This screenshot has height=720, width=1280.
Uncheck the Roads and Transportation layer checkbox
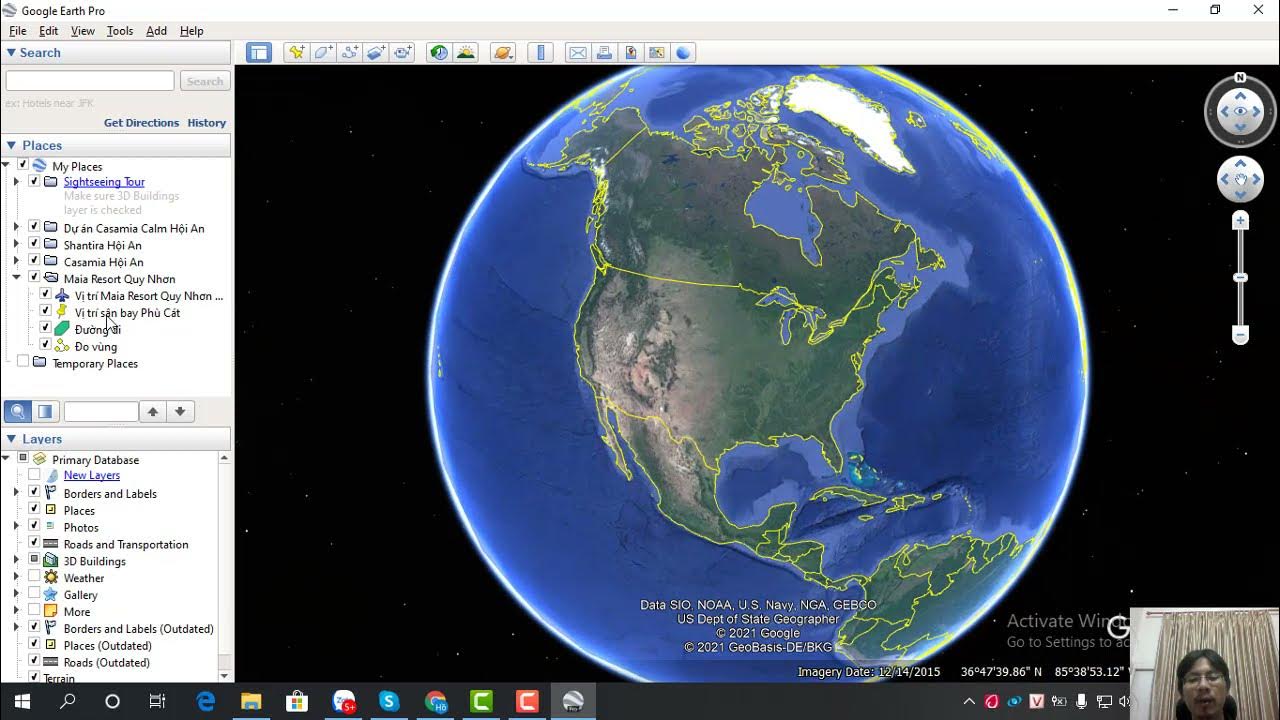click(34, 544)
